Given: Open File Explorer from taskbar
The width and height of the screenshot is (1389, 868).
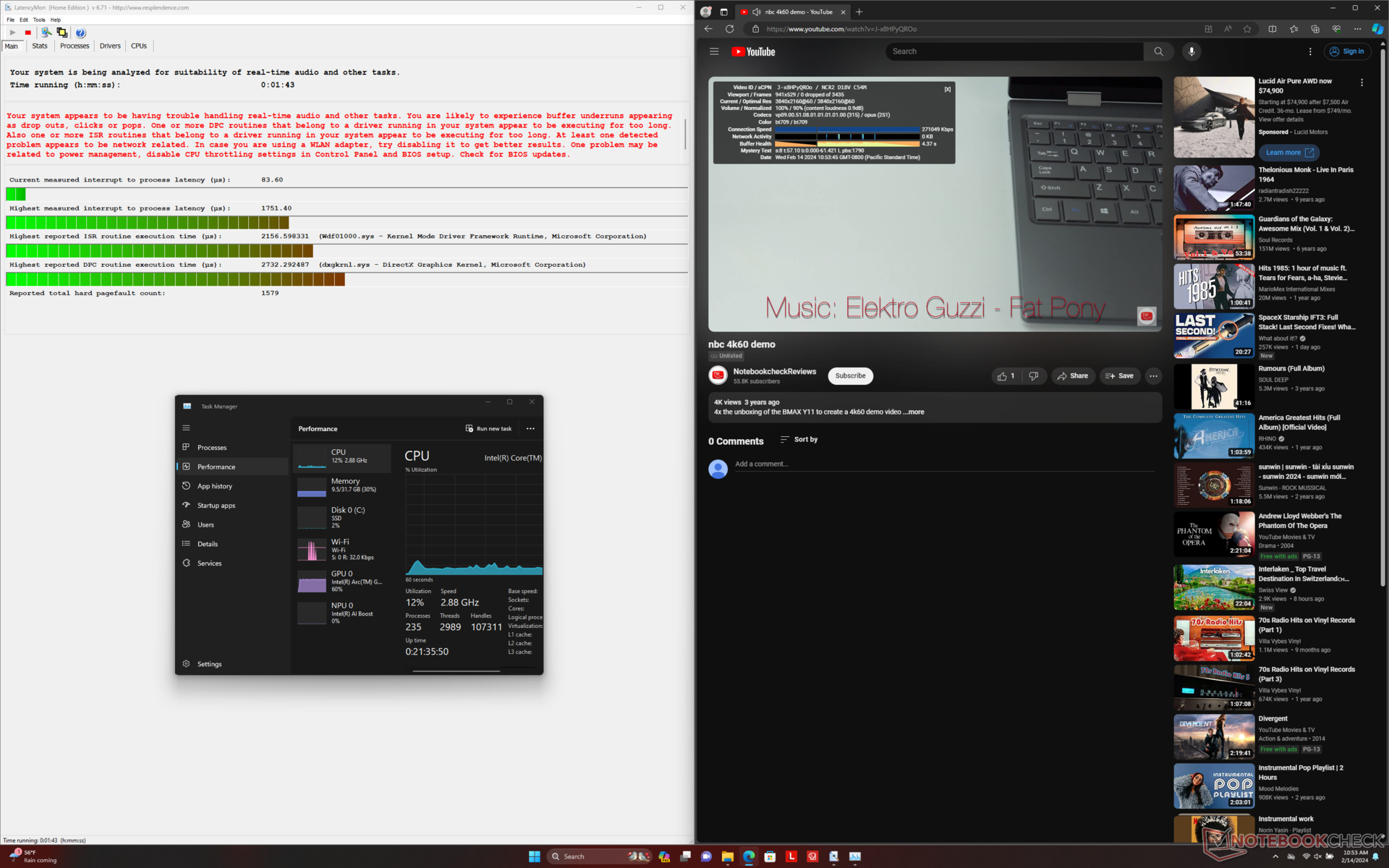Looking at the screenshot, I should pyautogui.click(x=727, y=856).
